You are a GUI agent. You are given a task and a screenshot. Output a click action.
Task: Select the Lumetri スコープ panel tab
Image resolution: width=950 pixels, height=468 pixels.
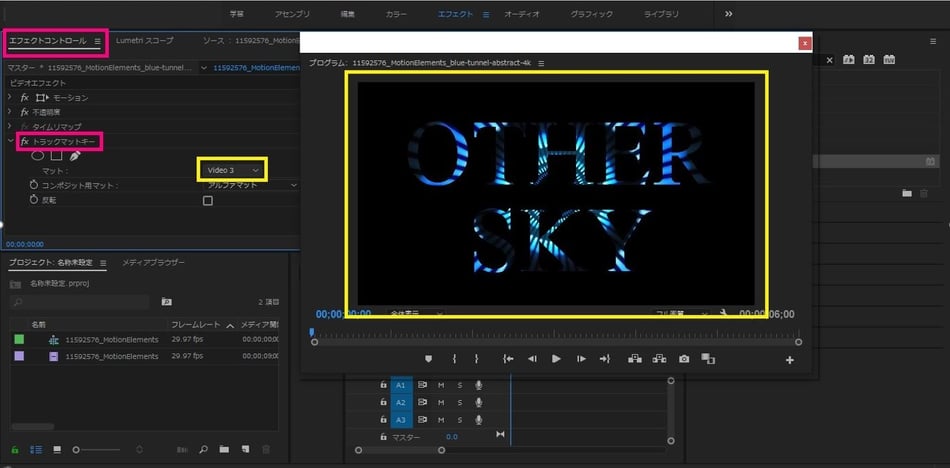pyautogui.click(x=144, y=41)
